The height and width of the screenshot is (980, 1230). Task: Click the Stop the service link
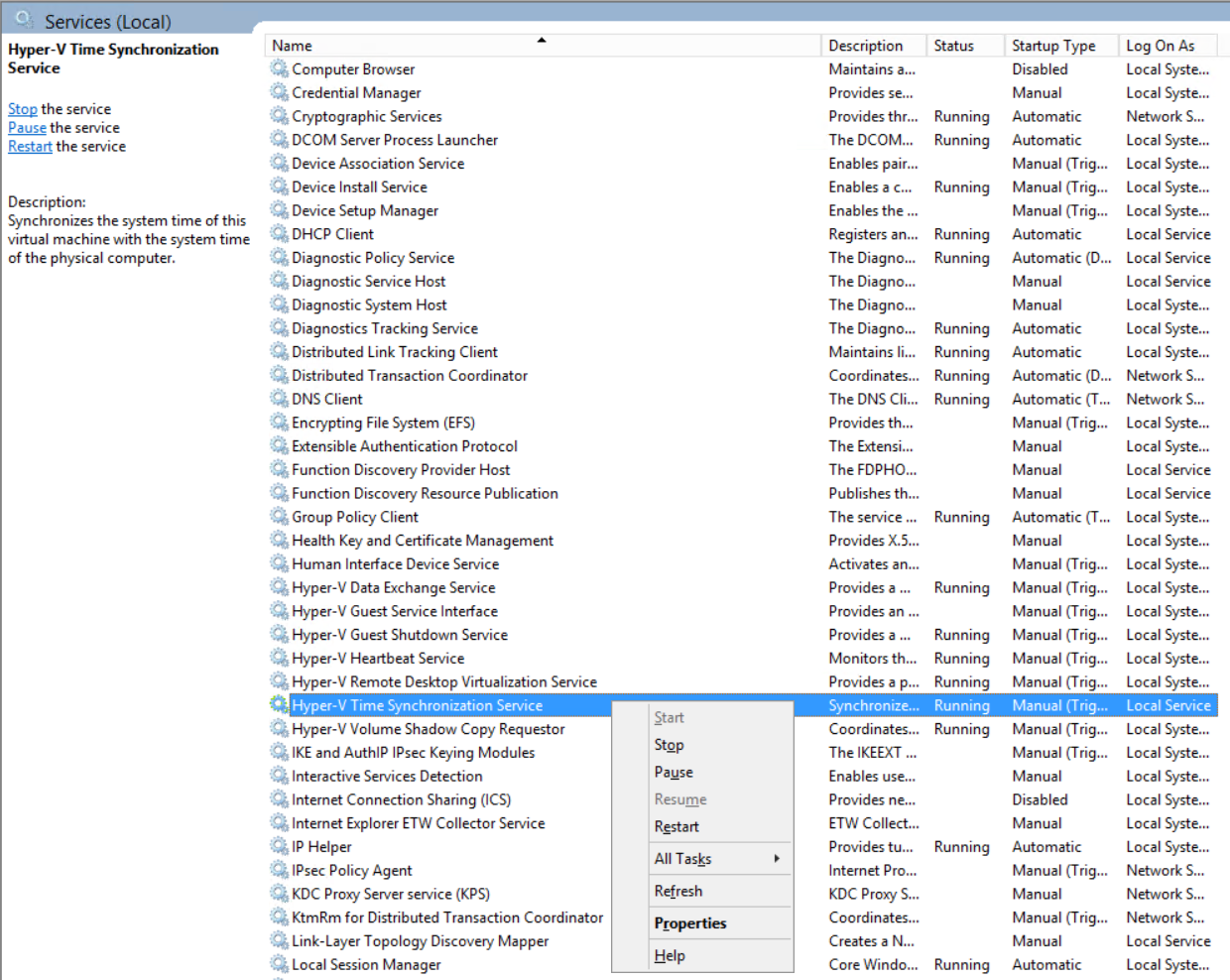(x=23, y=109)
